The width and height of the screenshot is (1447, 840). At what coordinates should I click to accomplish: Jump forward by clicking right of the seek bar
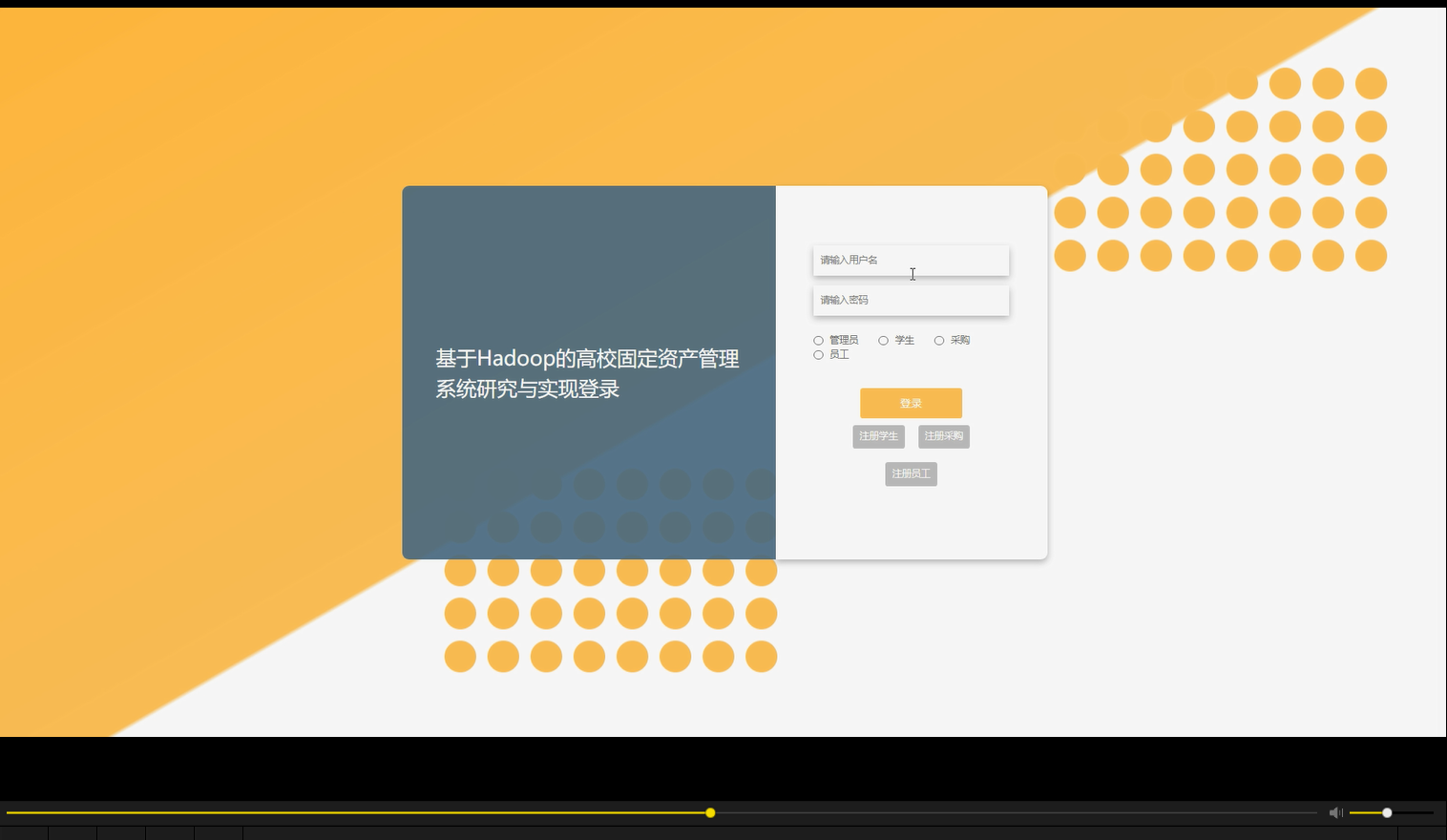tap(1050, 812)
